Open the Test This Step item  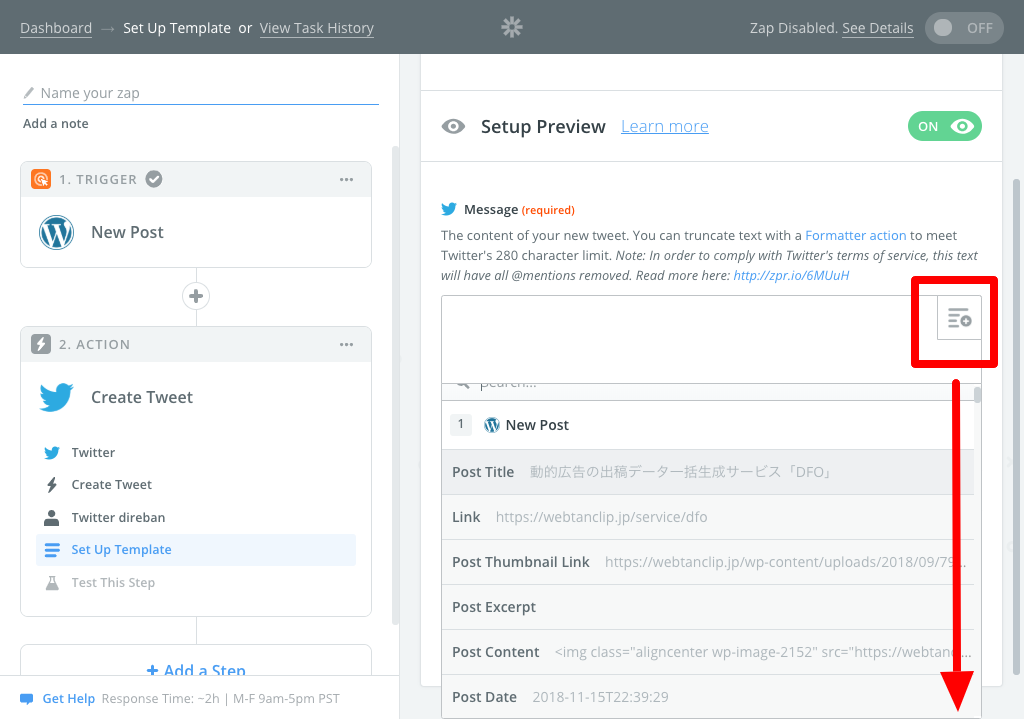(x=196, y=583)
